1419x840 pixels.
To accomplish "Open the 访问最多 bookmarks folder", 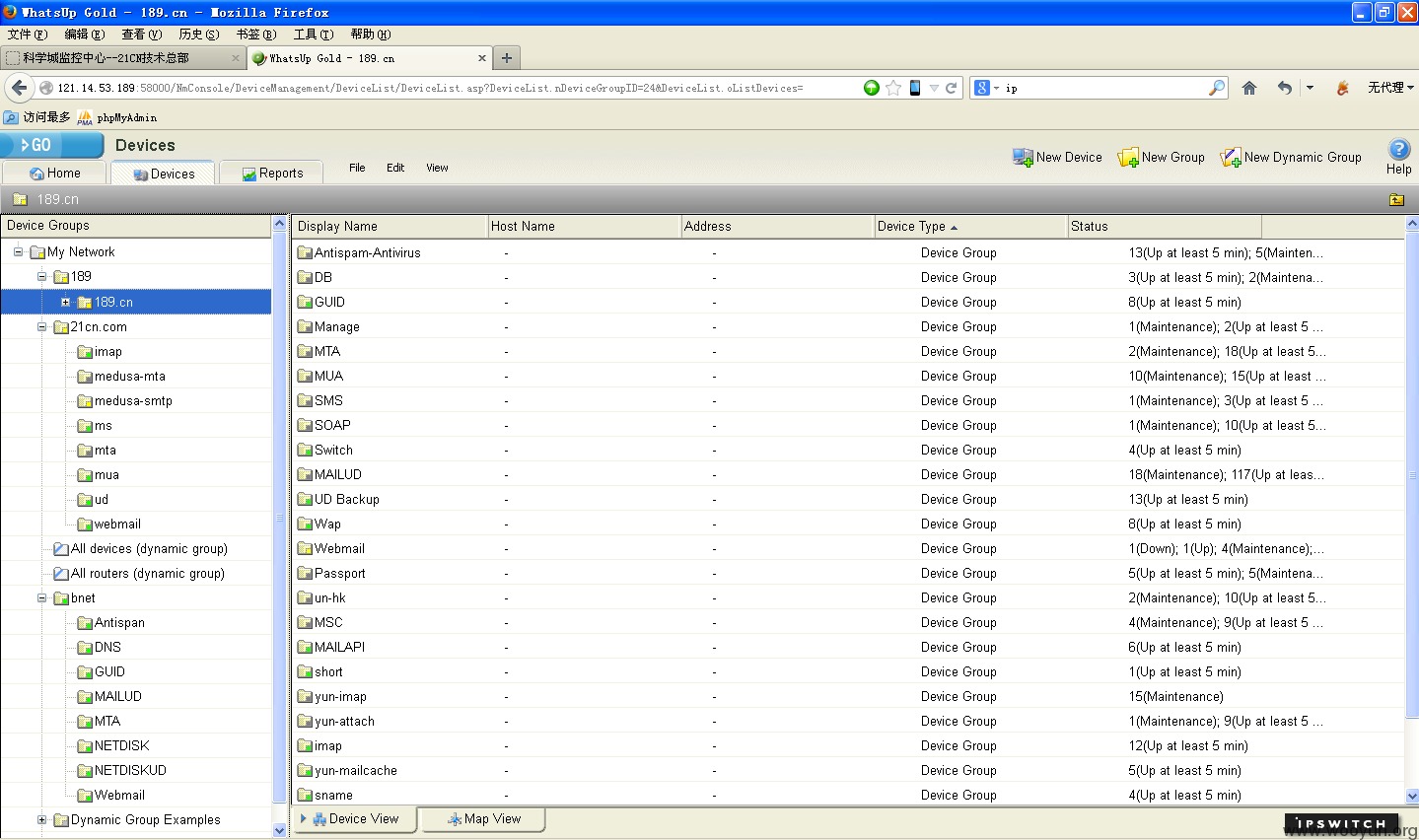I will click(x=37, y=117).
